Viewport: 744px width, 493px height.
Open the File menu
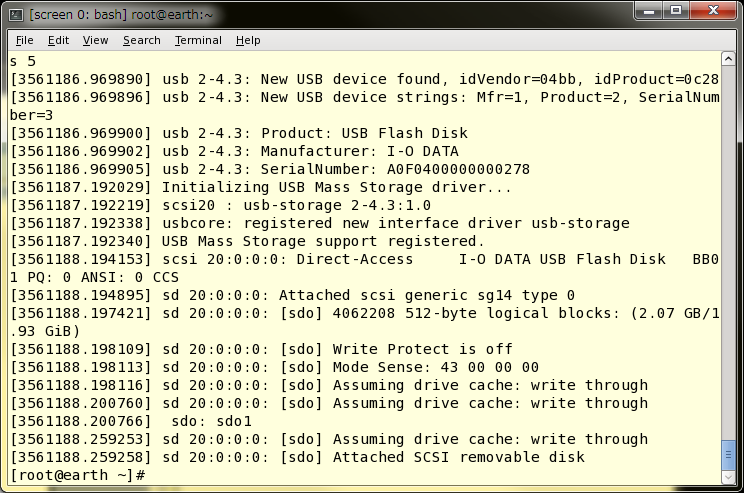25,40
